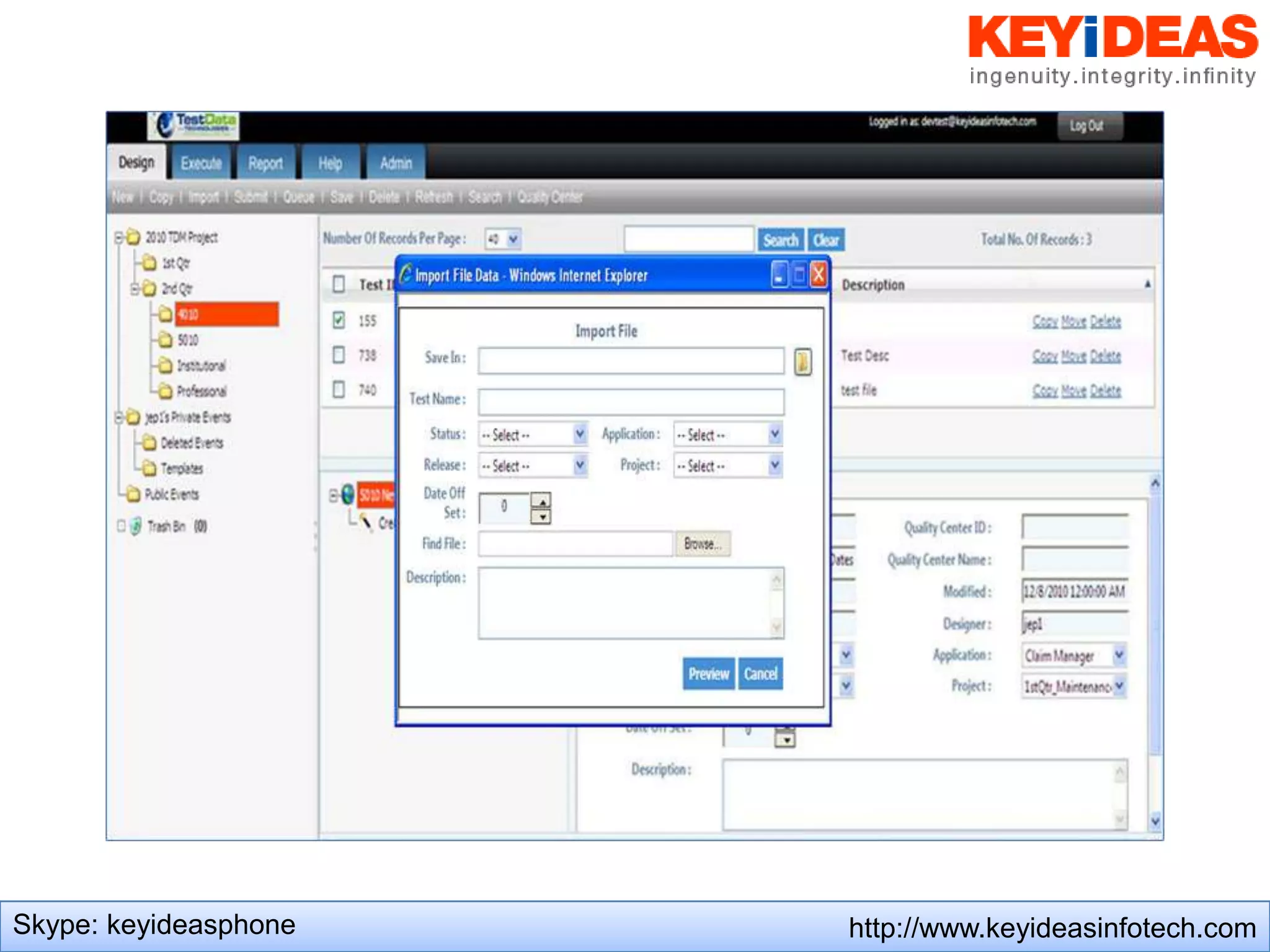Click Submit in the toolbar
This screenshot has width=1270, height=952.
251,197
